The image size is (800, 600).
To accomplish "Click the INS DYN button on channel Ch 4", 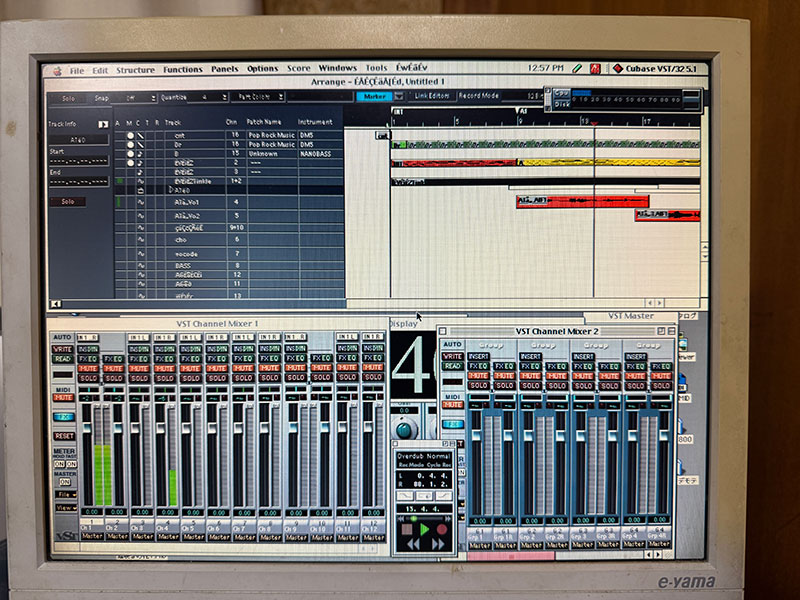I will (x=165, y=349).
